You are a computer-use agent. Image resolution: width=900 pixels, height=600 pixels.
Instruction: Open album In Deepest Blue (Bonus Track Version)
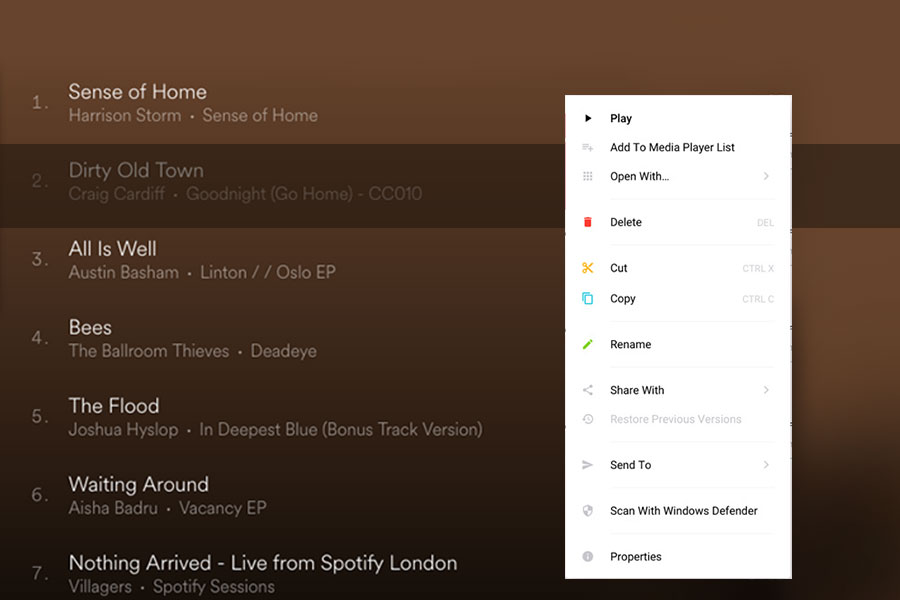341,429
